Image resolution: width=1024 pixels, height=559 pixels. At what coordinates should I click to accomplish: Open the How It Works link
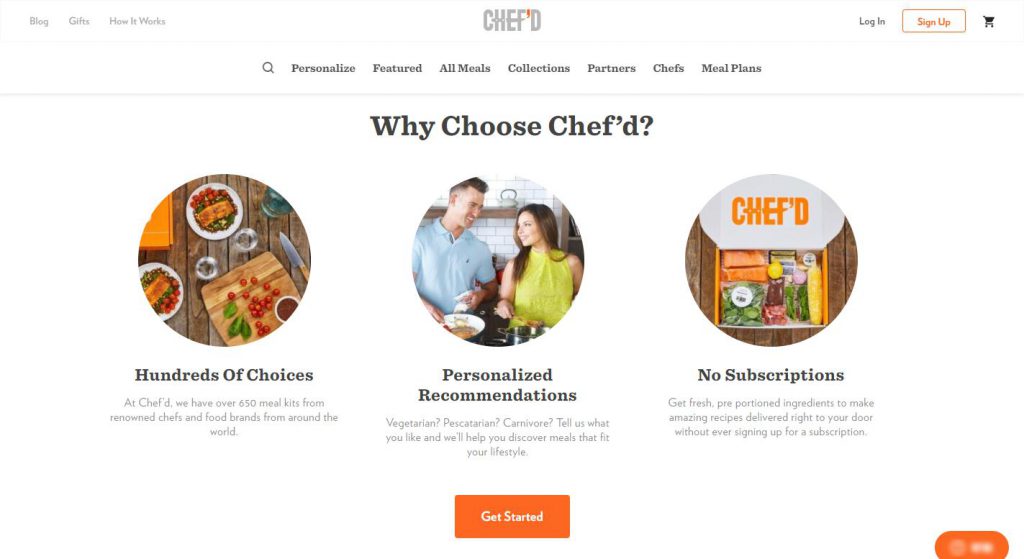click(x=137, y=21)
